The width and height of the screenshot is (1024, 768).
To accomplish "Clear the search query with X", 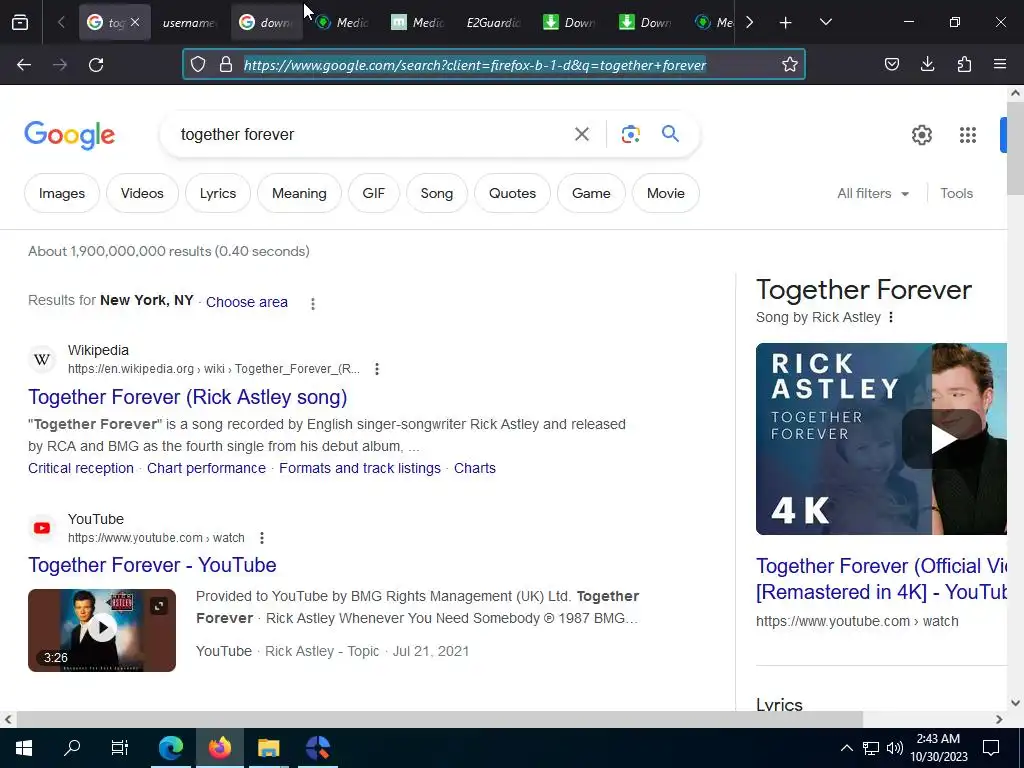I will point(581,135).
